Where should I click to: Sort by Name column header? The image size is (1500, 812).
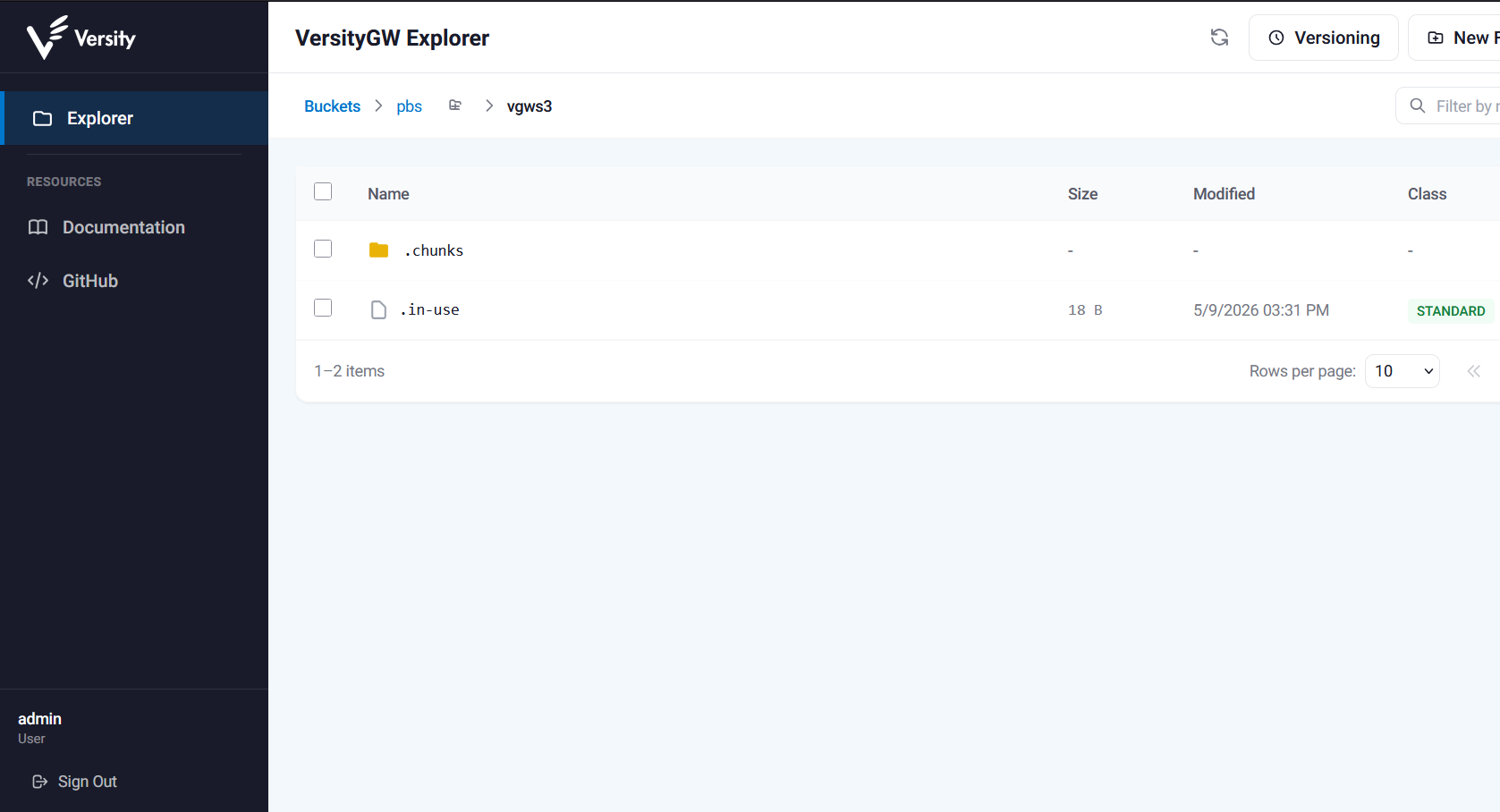(388, 194)
